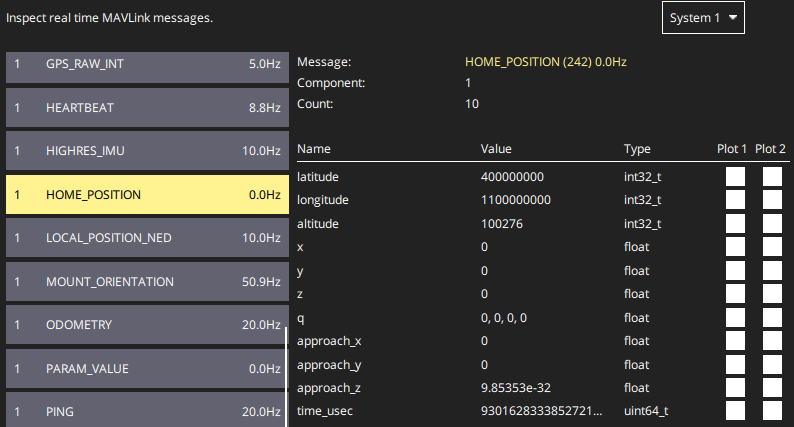
Task: Open the System 1 dropdown
Action: pos(703,18)
